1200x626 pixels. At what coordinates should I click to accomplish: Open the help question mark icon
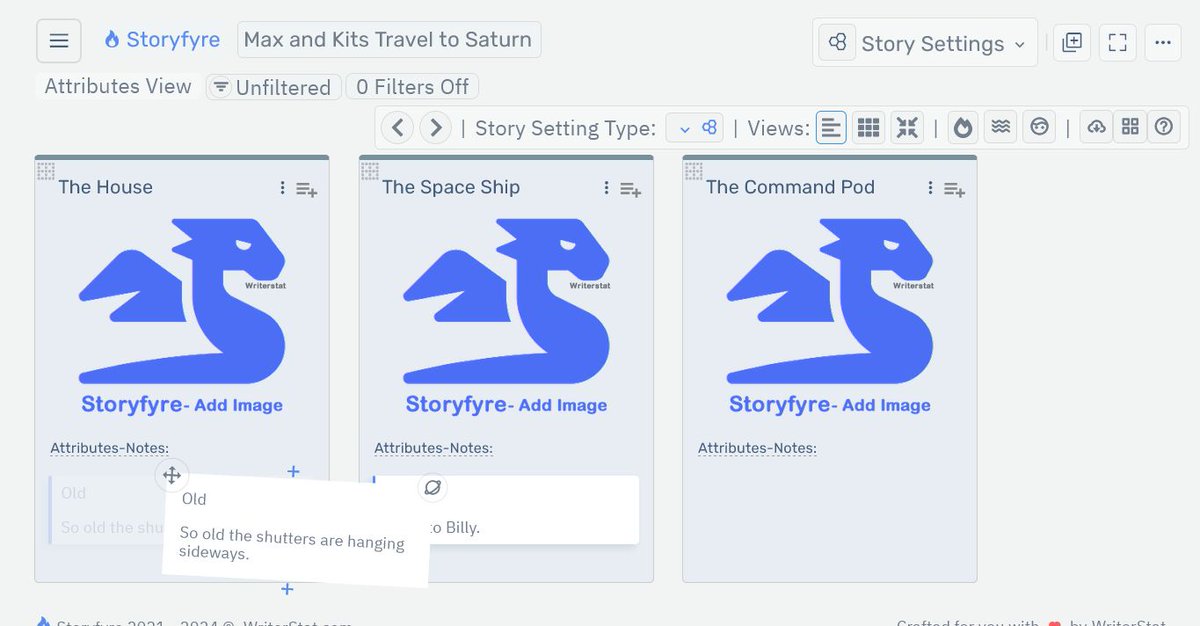point(1163,128)
